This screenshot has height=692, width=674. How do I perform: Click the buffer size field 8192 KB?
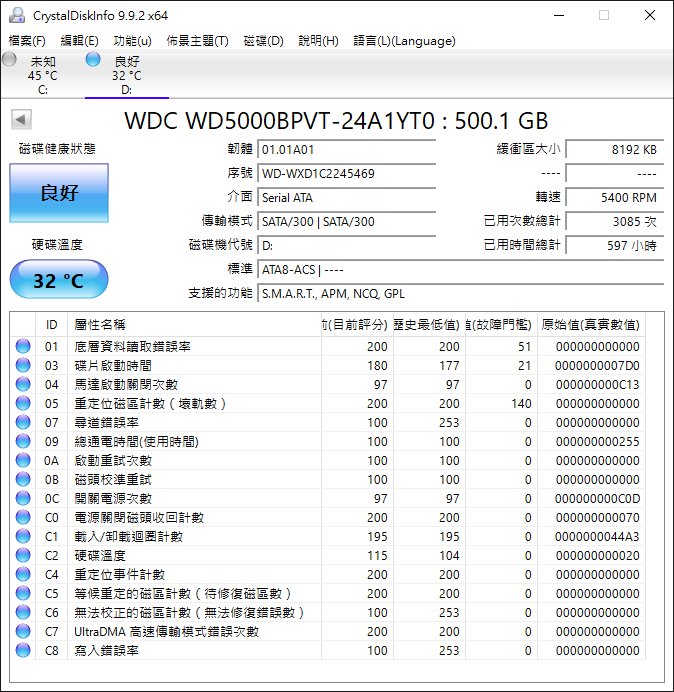(x=614, y=149)
